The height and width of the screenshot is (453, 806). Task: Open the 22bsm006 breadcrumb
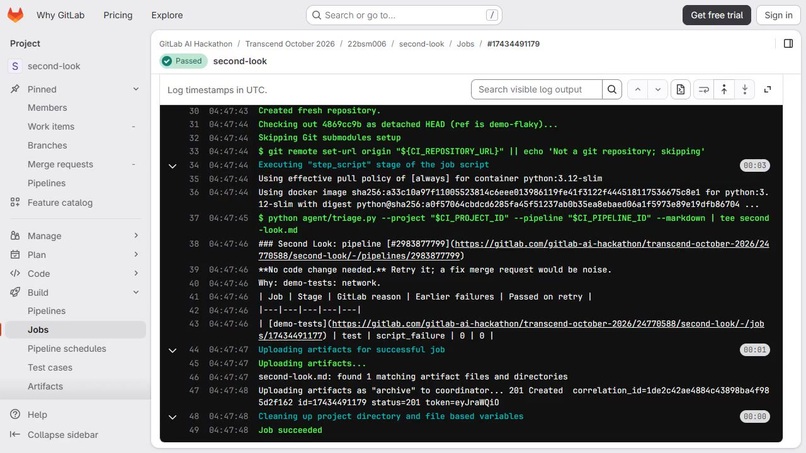click(367, 44)
